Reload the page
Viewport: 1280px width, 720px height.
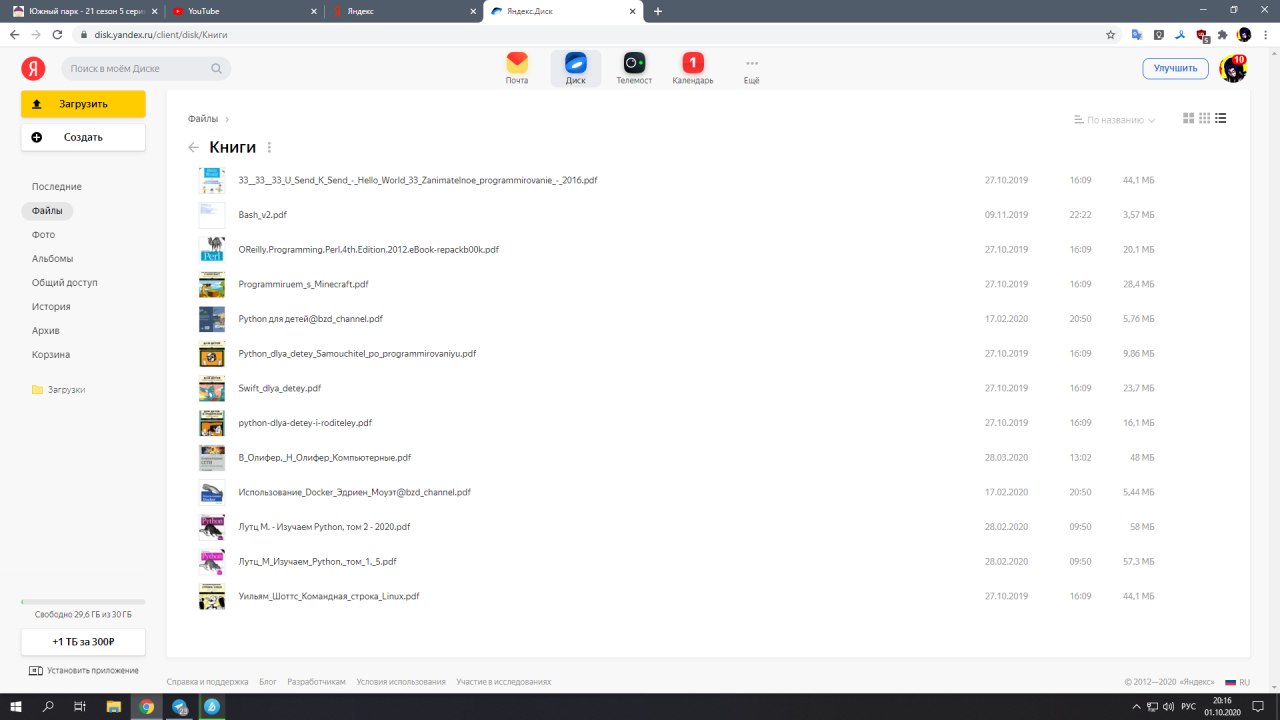(x=57, y=34)
